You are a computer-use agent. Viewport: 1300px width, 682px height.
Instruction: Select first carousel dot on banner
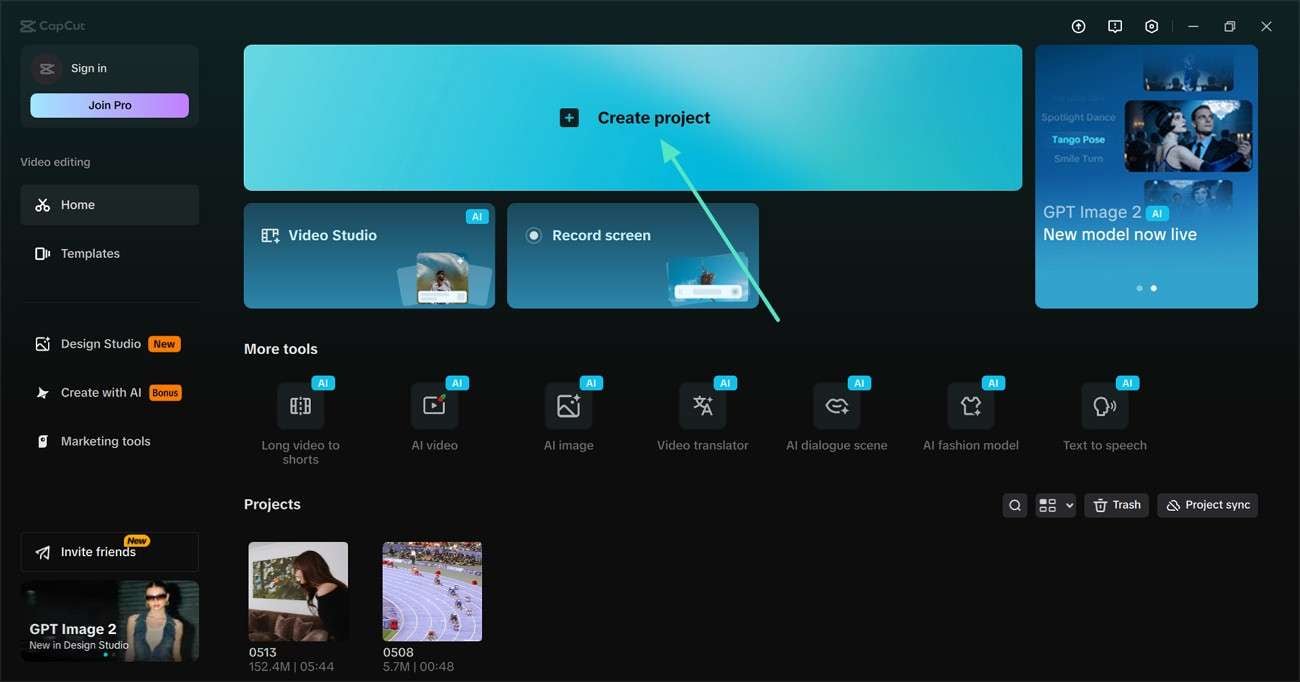click(x=1140, y=288)
